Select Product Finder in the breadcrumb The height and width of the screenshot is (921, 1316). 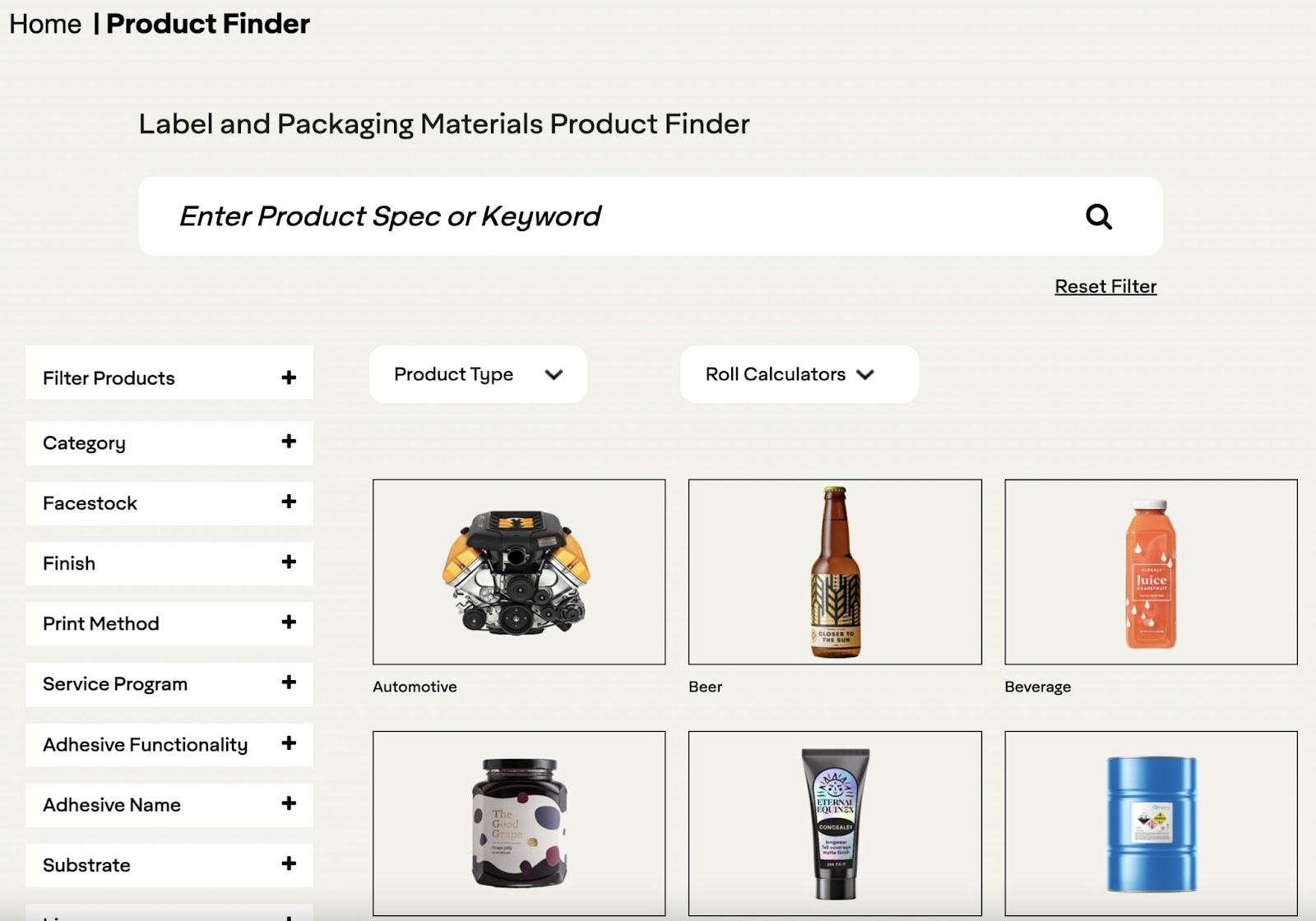coord(208,23)
